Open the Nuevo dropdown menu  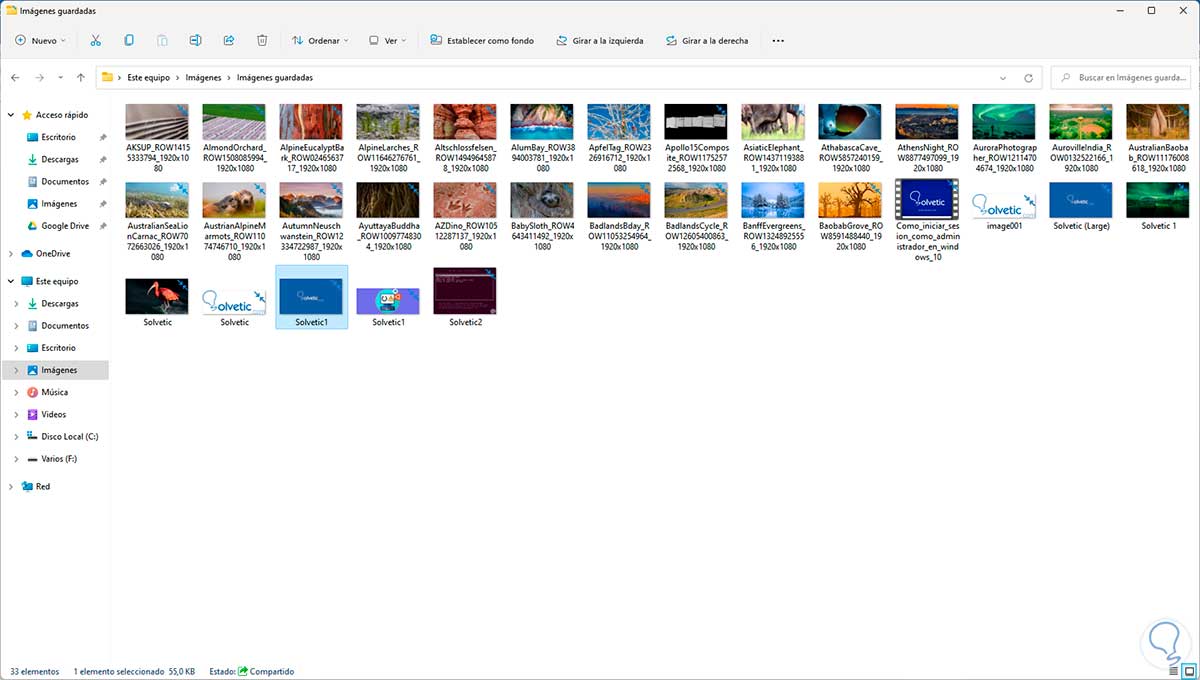(x=40, y=41)
